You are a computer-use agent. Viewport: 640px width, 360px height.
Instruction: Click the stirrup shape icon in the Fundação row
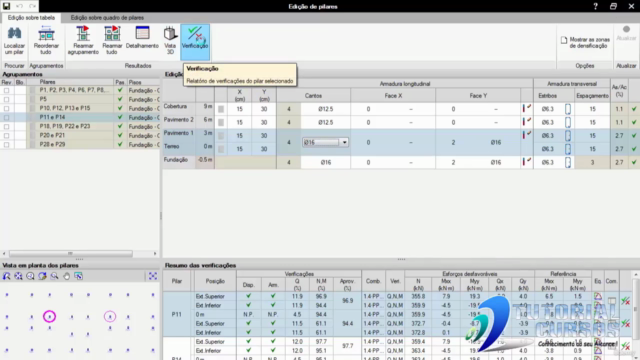tap(568, 162)
